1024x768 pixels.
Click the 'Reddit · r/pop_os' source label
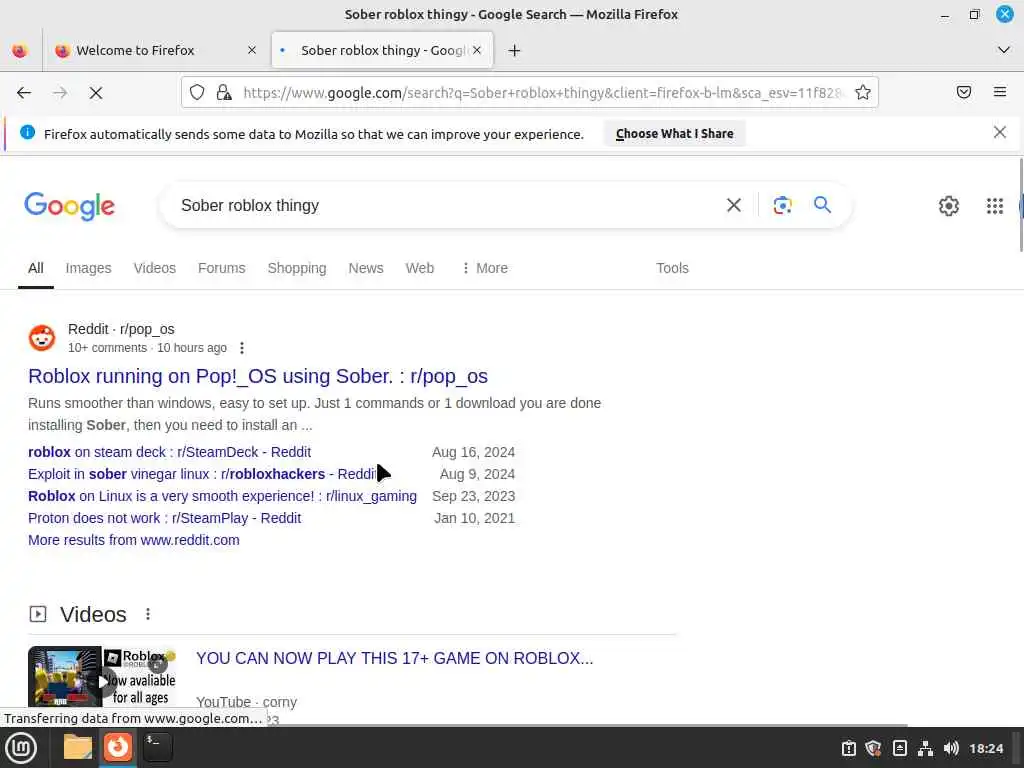pyautogui.click(x=121, y=329)
